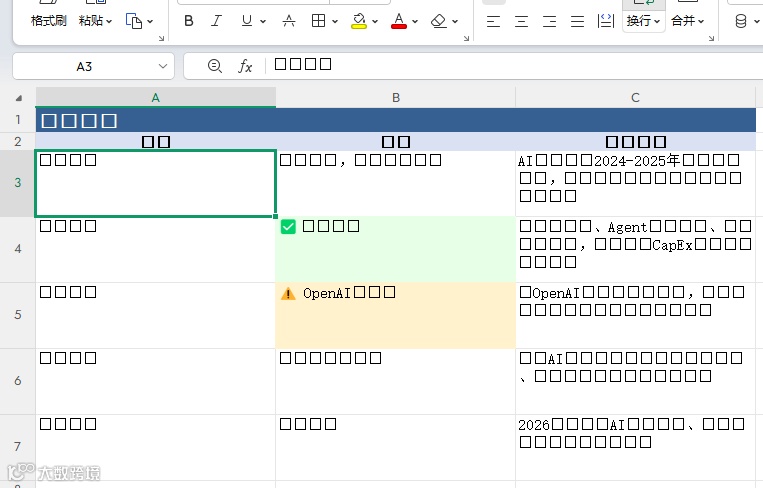
Task: Justify text alignment
Action: 578,21
